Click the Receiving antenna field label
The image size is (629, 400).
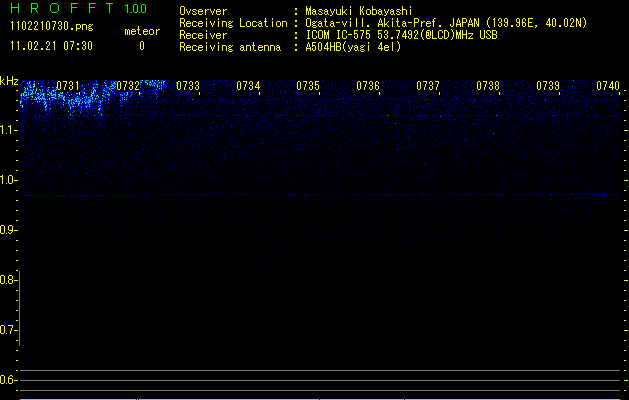point(230,47)
